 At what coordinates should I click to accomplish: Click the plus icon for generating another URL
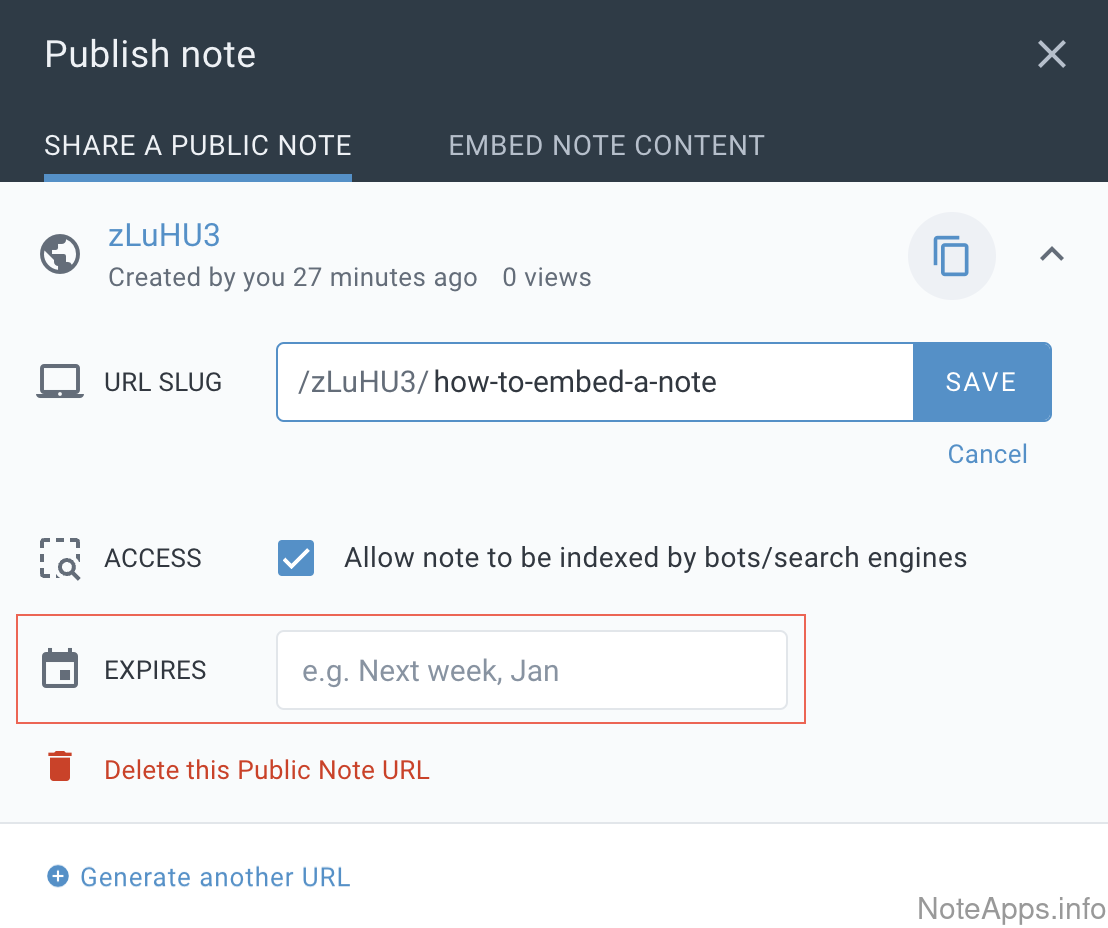click(x=58, y=877)
